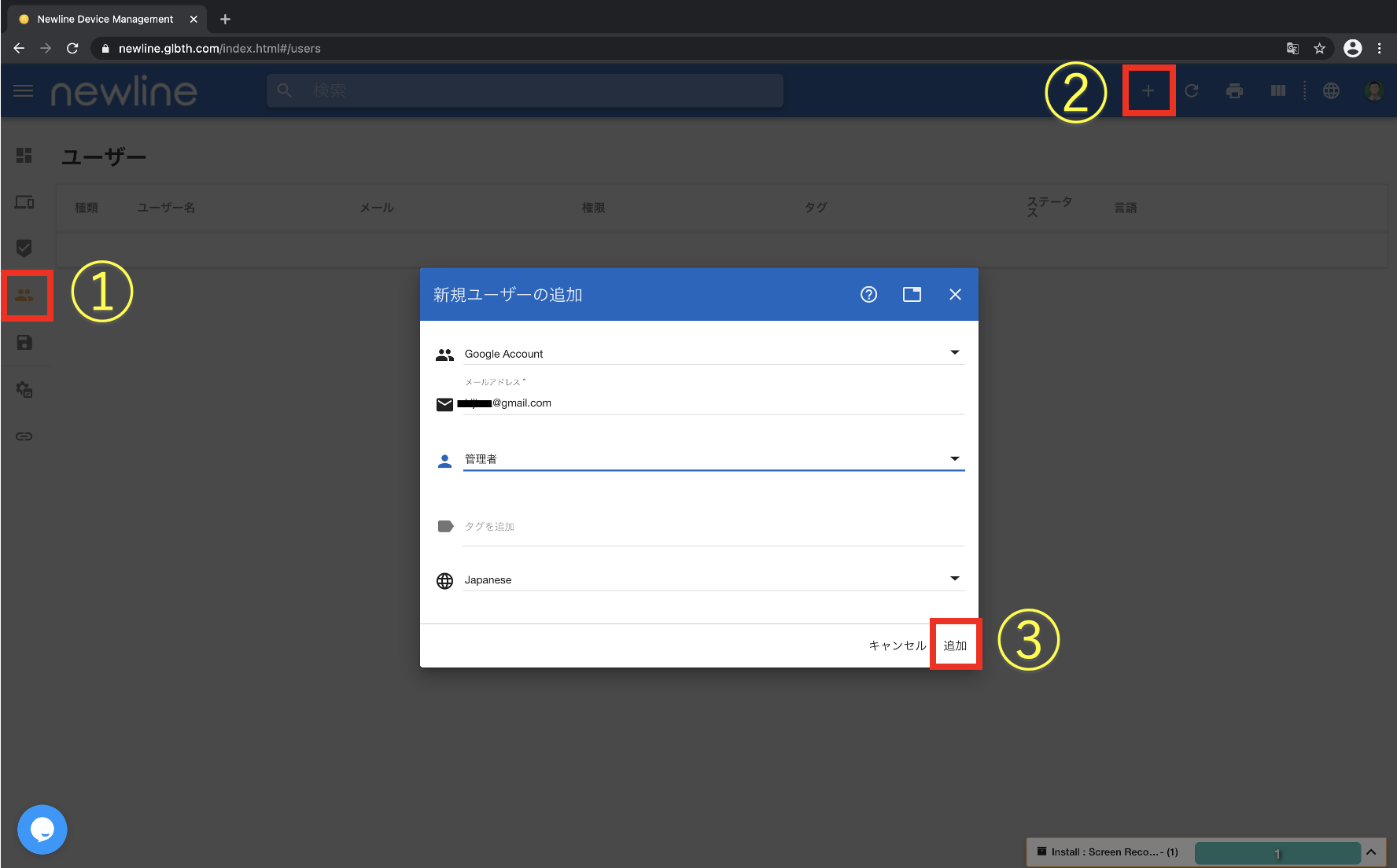Viewport: 1397px width, 868px height.
Task: Open the dashboard icon in sidebar
Action: point(24,156)
